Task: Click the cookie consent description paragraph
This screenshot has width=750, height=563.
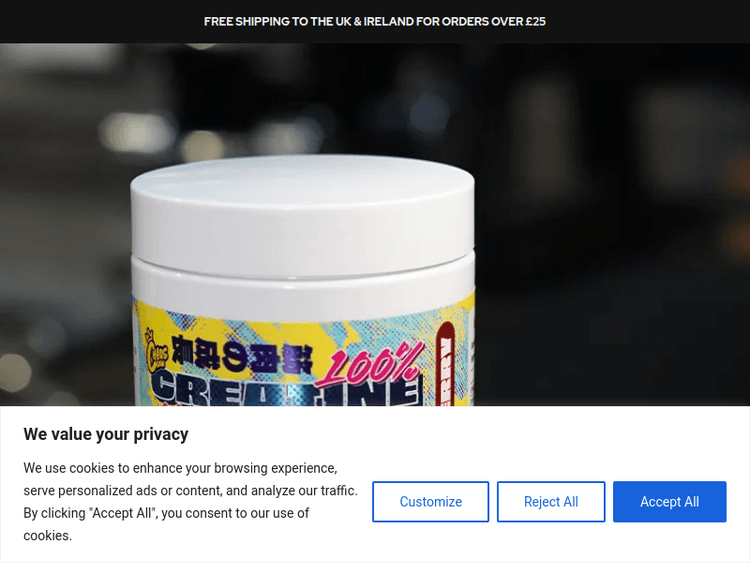Action: click(190, 501)
